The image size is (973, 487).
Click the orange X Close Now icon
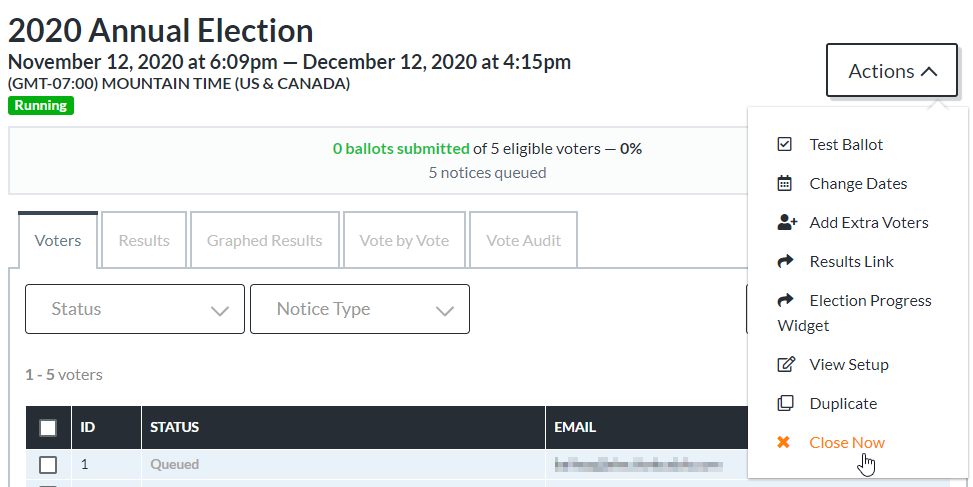pos(784,442)
